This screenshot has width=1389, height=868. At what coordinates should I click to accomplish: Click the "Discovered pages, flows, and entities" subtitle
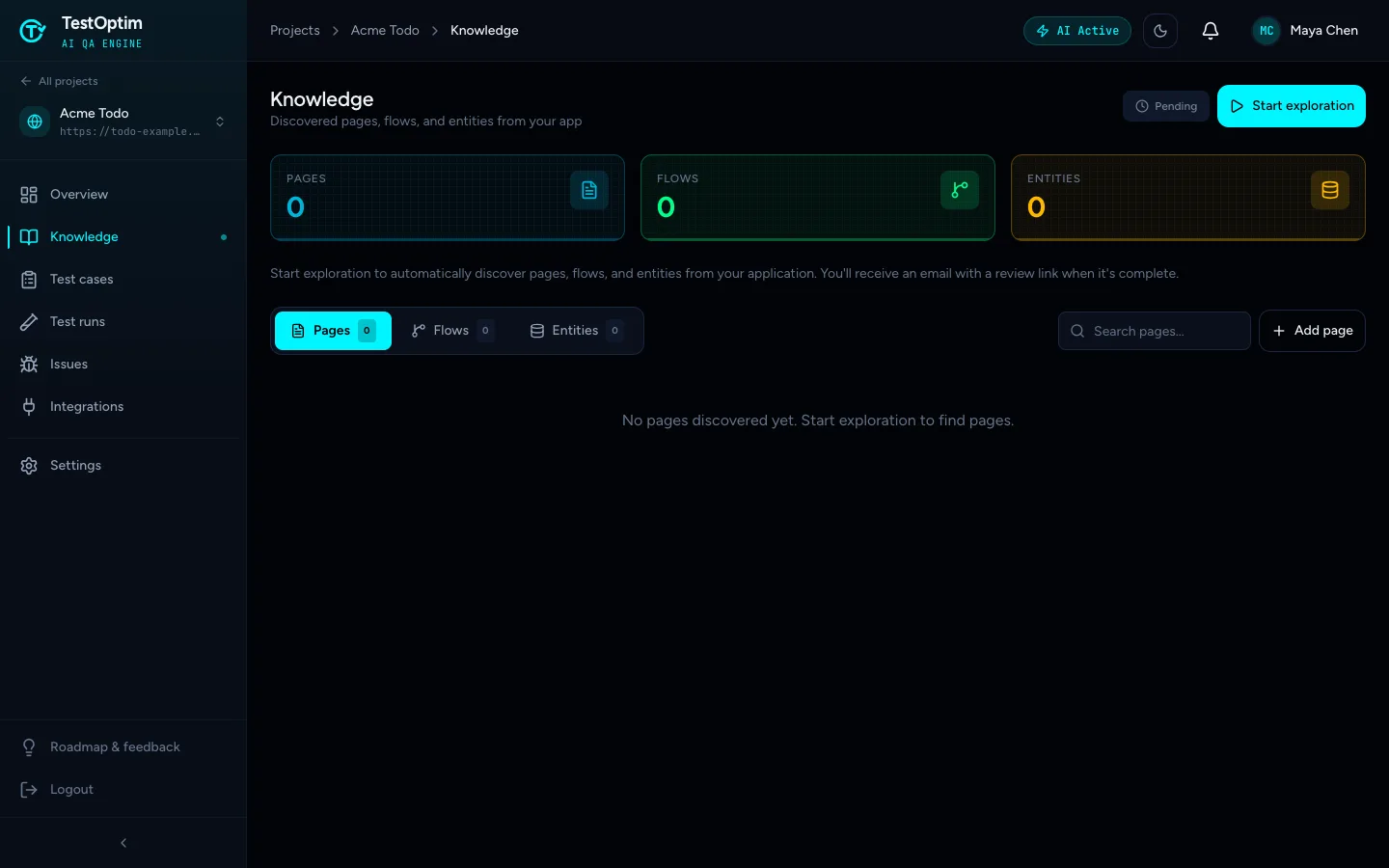tap(426, 122)
